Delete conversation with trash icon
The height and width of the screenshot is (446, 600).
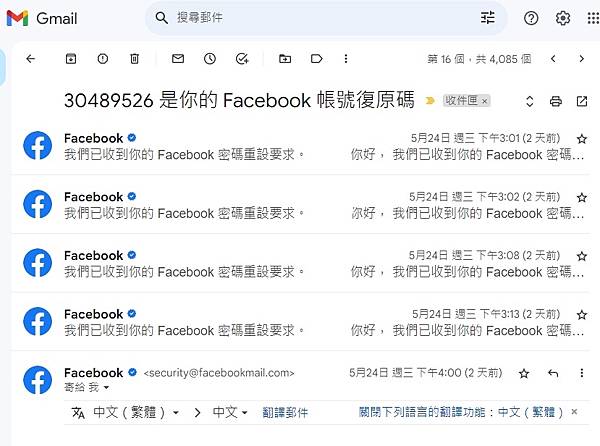point(134,59)
